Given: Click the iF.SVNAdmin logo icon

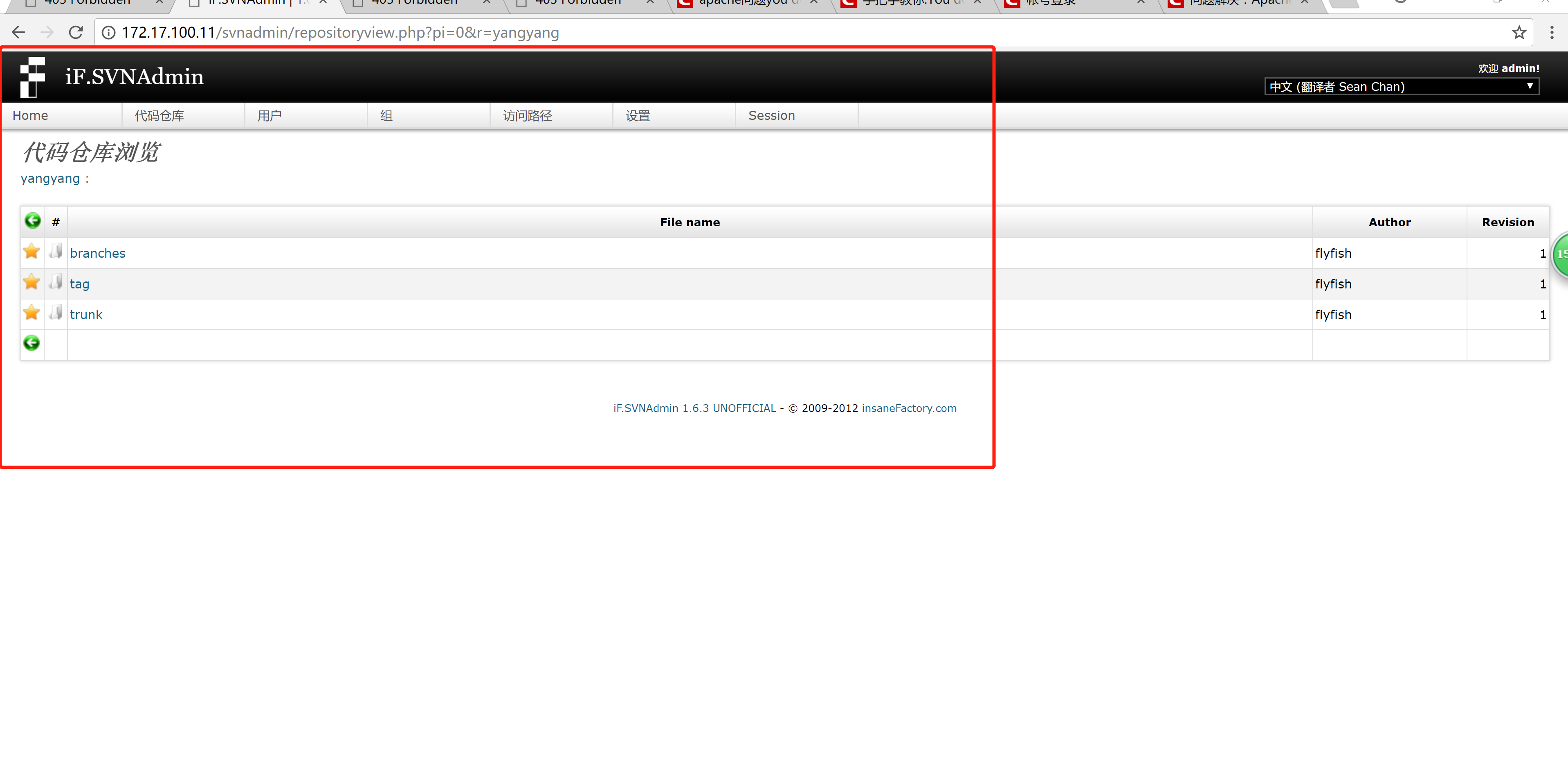Looking at the screenshot, I should 32,77.
